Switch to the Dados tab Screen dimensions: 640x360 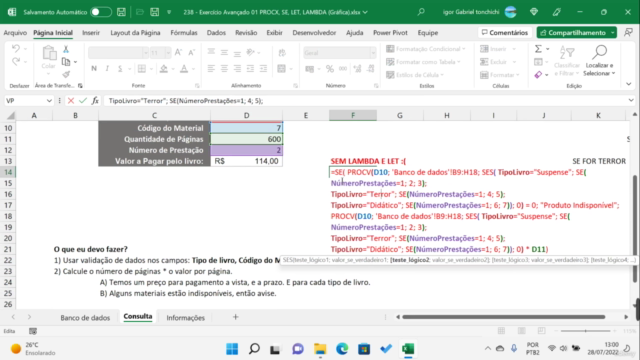(216, 33)
